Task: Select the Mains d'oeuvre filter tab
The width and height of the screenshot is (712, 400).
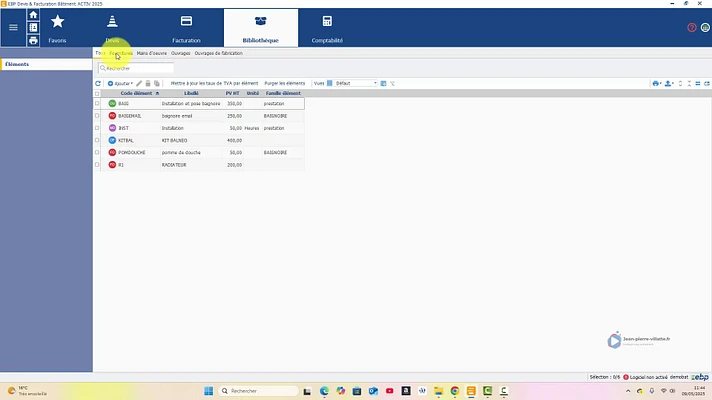Action: click(152, 53)
